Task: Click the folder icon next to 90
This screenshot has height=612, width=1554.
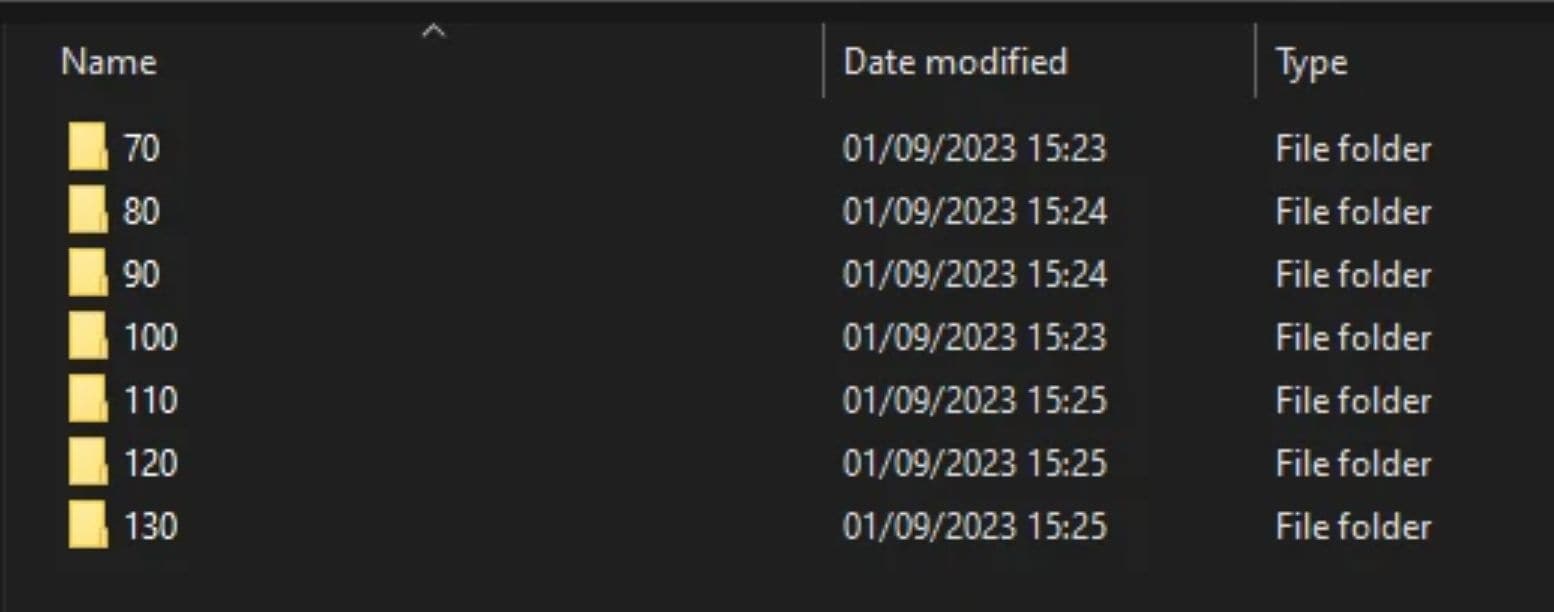Action: tap(88, 274)
